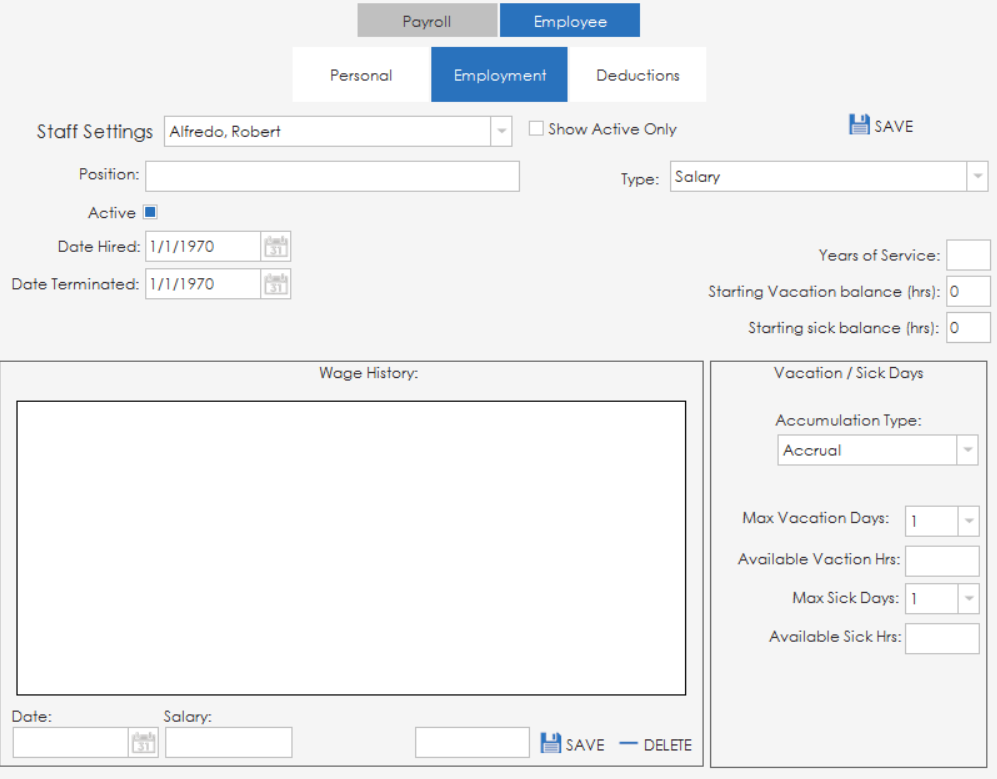Image resolution: width=997 pixels, height=779 pixels.
Task: Click the Vacation / Sick Days heading
Action: point(848,373)
